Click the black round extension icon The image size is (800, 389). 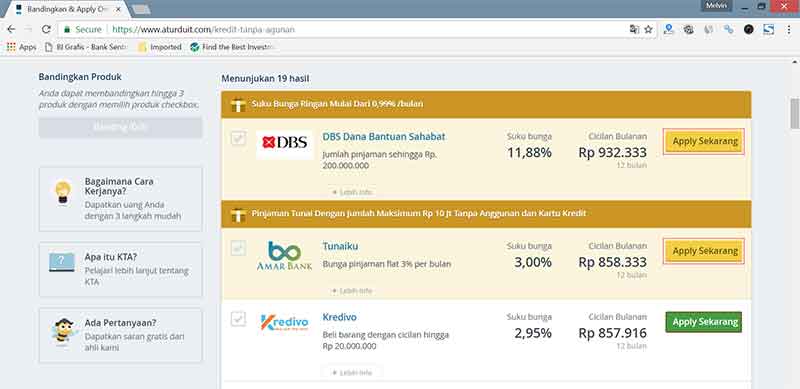point(748,30)
